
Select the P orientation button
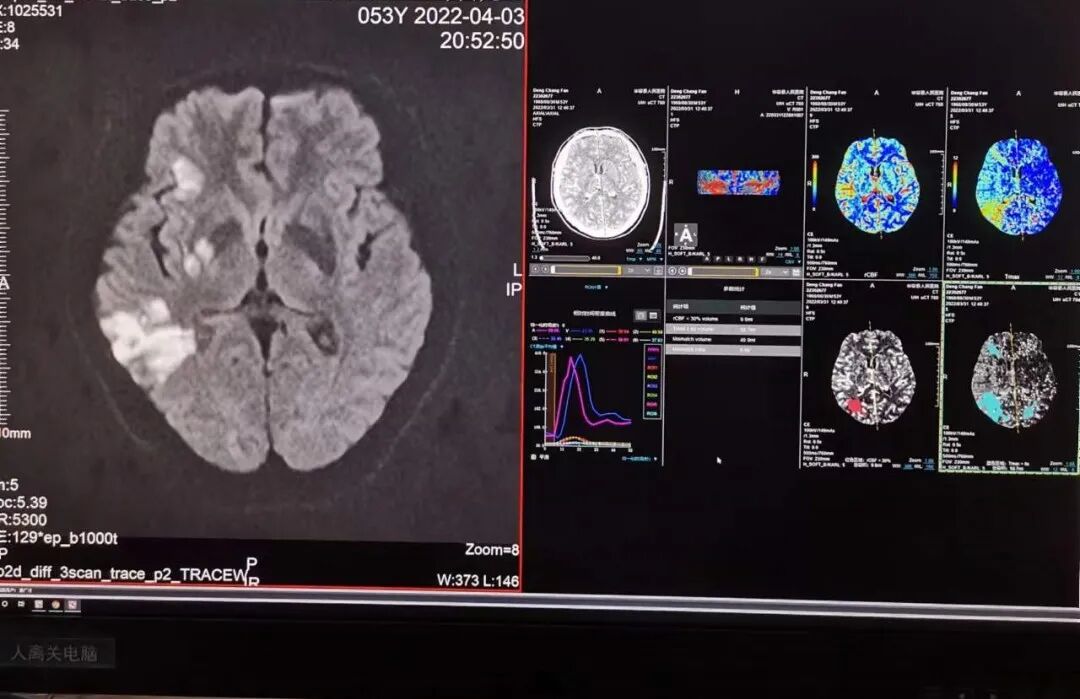718,259
